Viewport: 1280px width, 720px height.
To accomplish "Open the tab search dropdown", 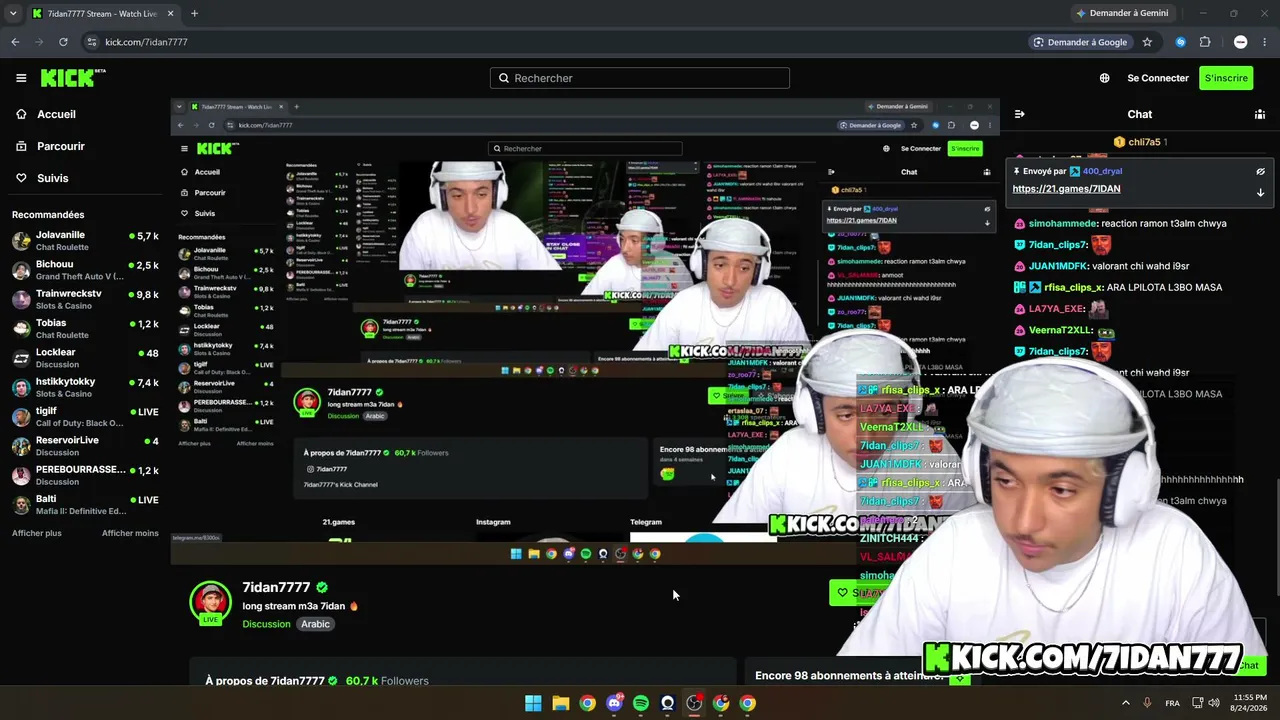I will tap(13, 13).
